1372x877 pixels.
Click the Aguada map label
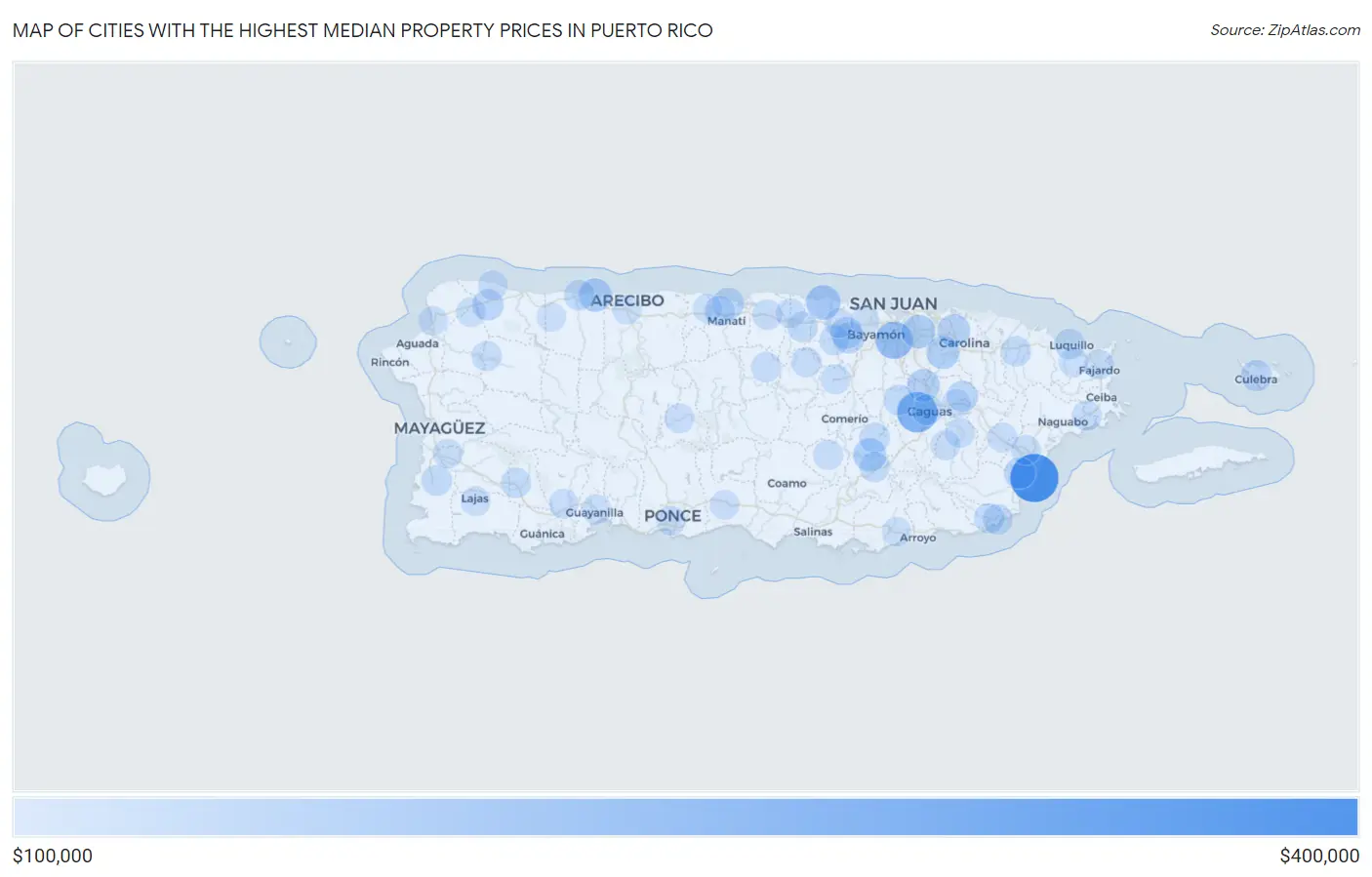418,343
